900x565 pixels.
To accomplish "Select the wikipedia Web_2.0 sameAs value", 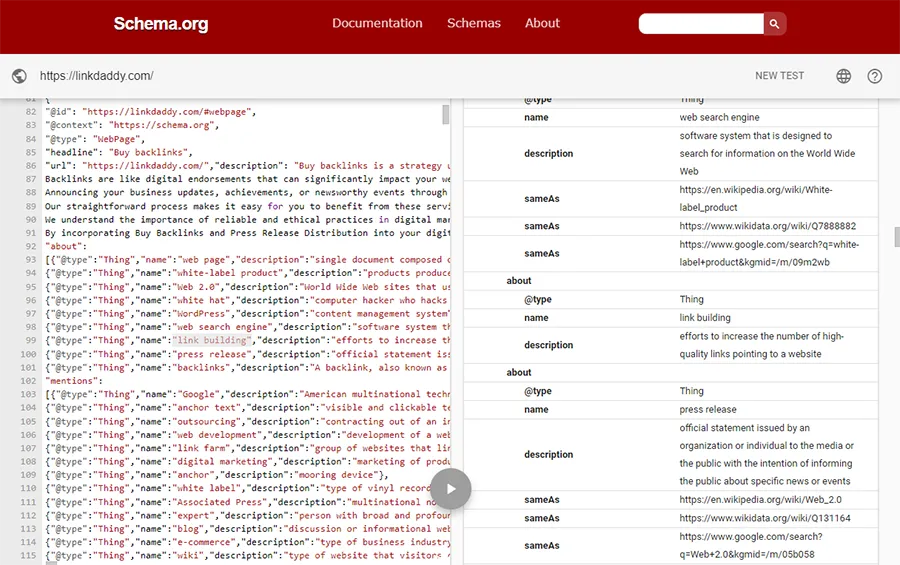I will click(x=761, y=500).
